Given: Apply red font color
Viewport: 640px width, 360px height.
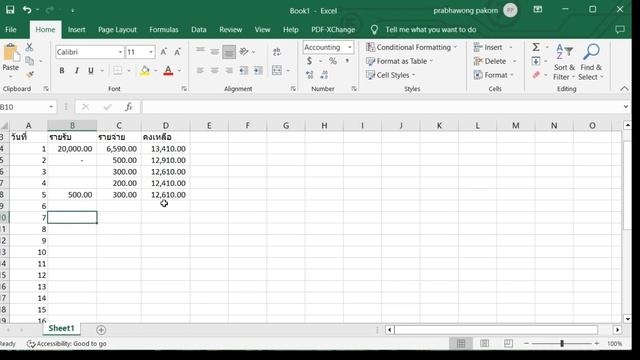Looking at the screenshot, I should tap(168, 71).
